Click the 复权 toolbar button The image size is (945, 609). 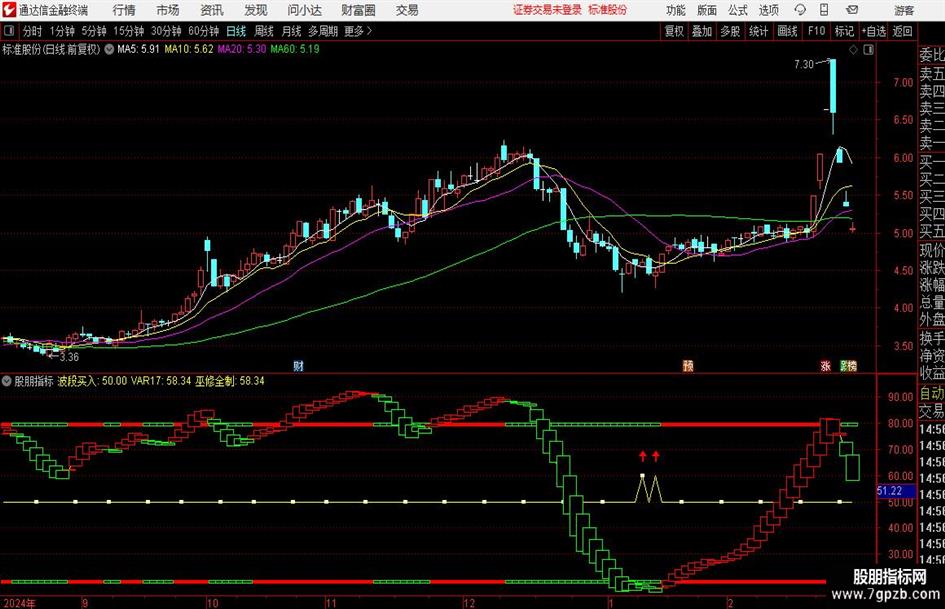coord(674,31)
